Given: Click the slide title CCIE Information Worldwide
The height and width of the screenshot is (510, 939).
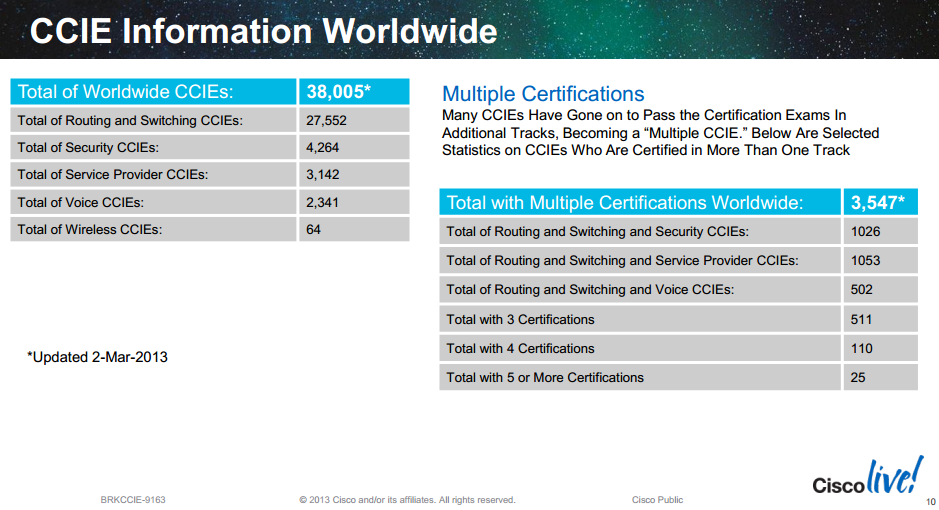Looking at the screenshot, I should (x=263, y=30).
